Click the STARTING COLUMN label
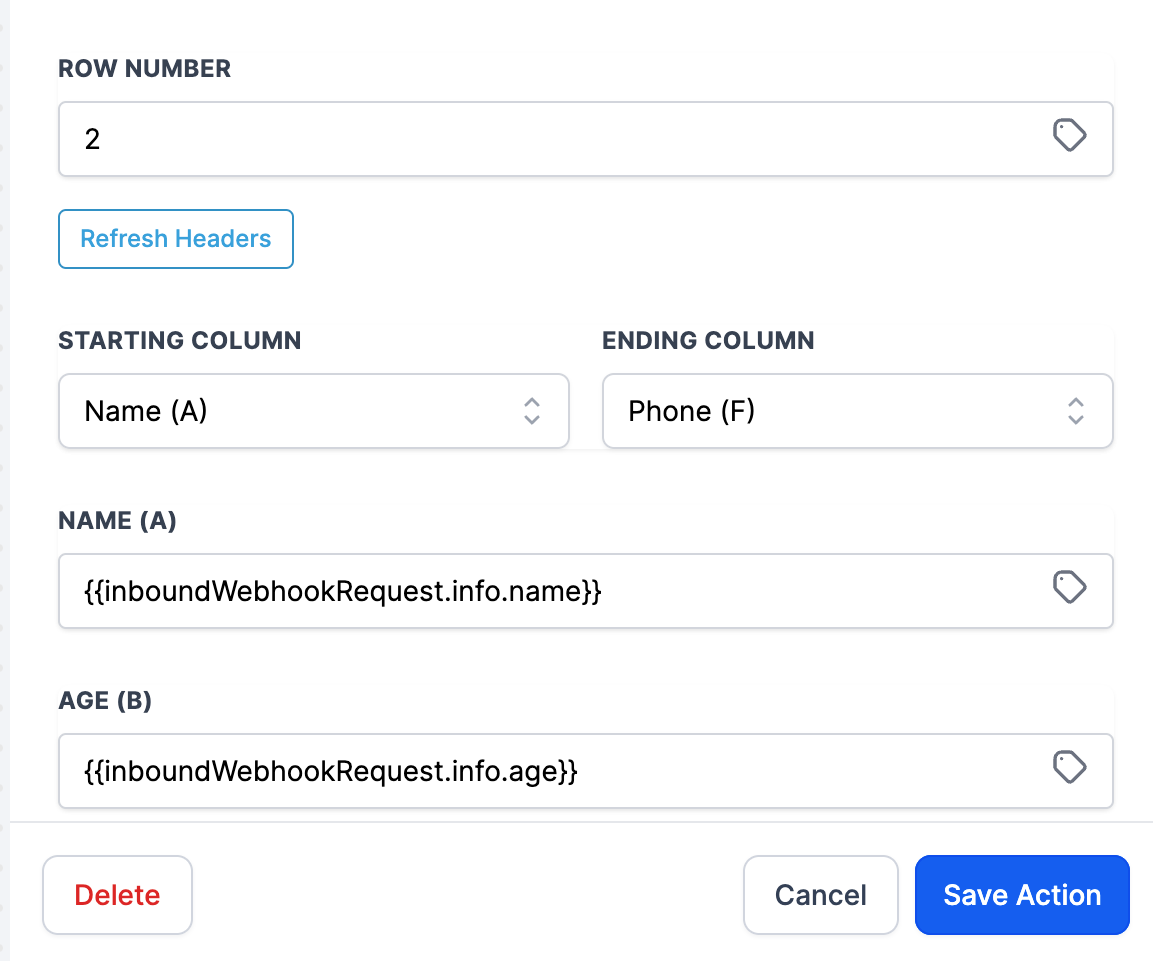 (x=180, y=340)
